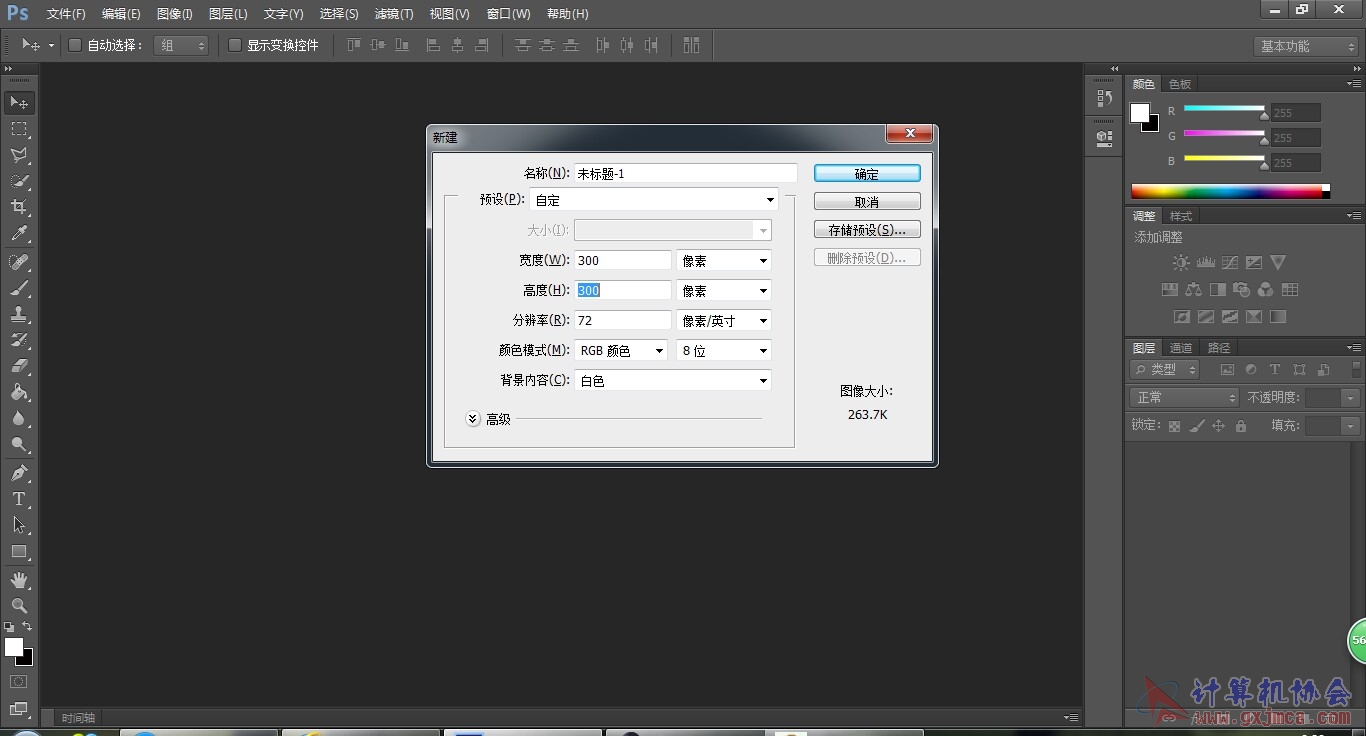Click 名称 input field 未标题-1

click(685, 173)
